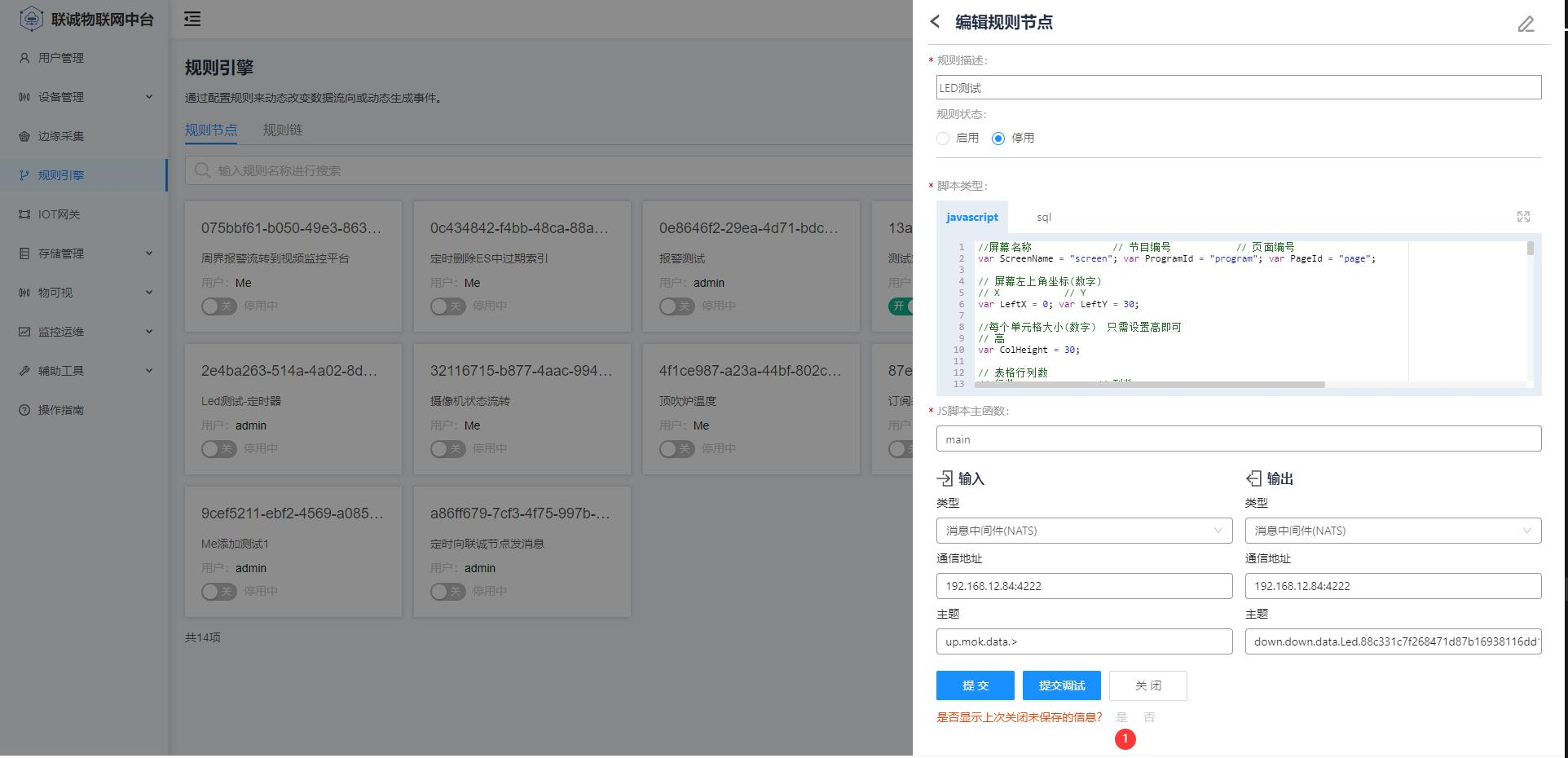Toggle the sidebar collapse menu icon
Viewport: 1568px width, 758px height.
[192, 19]
